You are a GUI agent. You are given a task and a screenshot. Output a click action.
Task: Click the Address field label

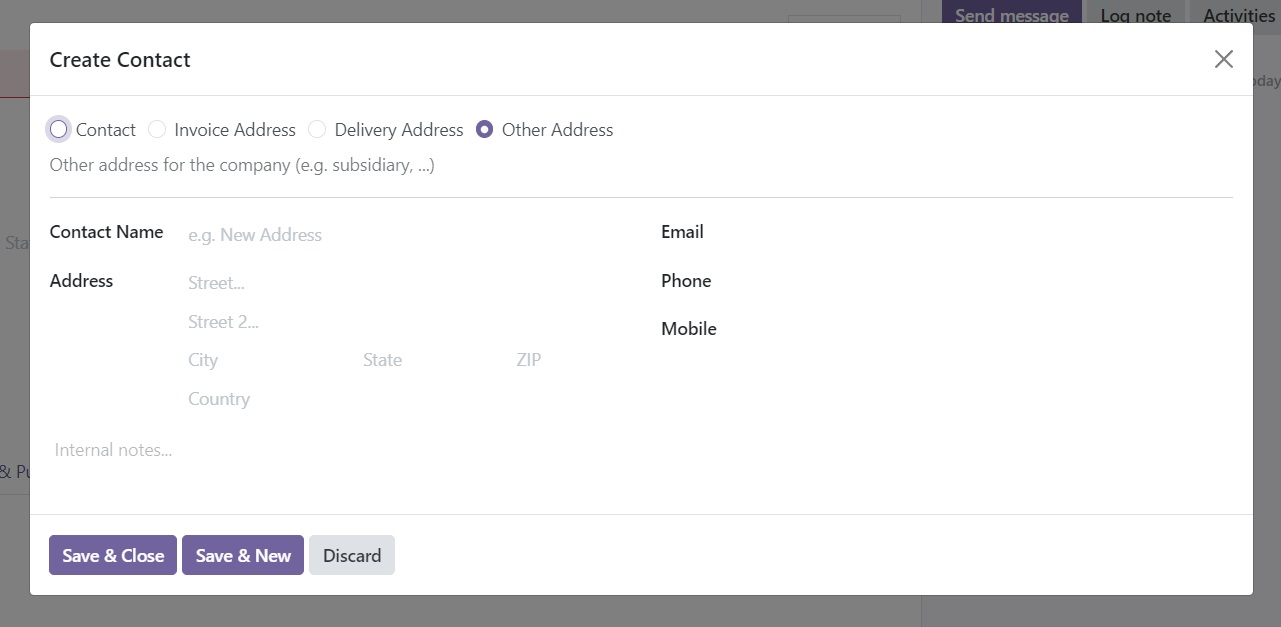81,281
